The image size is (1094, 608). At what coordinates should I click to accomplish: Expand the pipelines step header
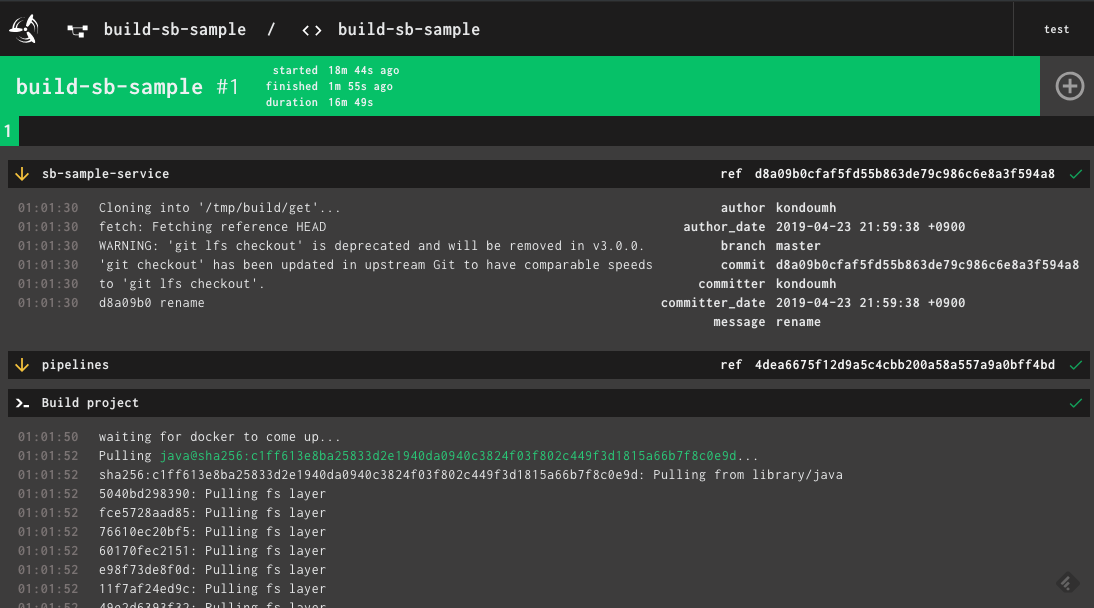[x=548, y=365]
